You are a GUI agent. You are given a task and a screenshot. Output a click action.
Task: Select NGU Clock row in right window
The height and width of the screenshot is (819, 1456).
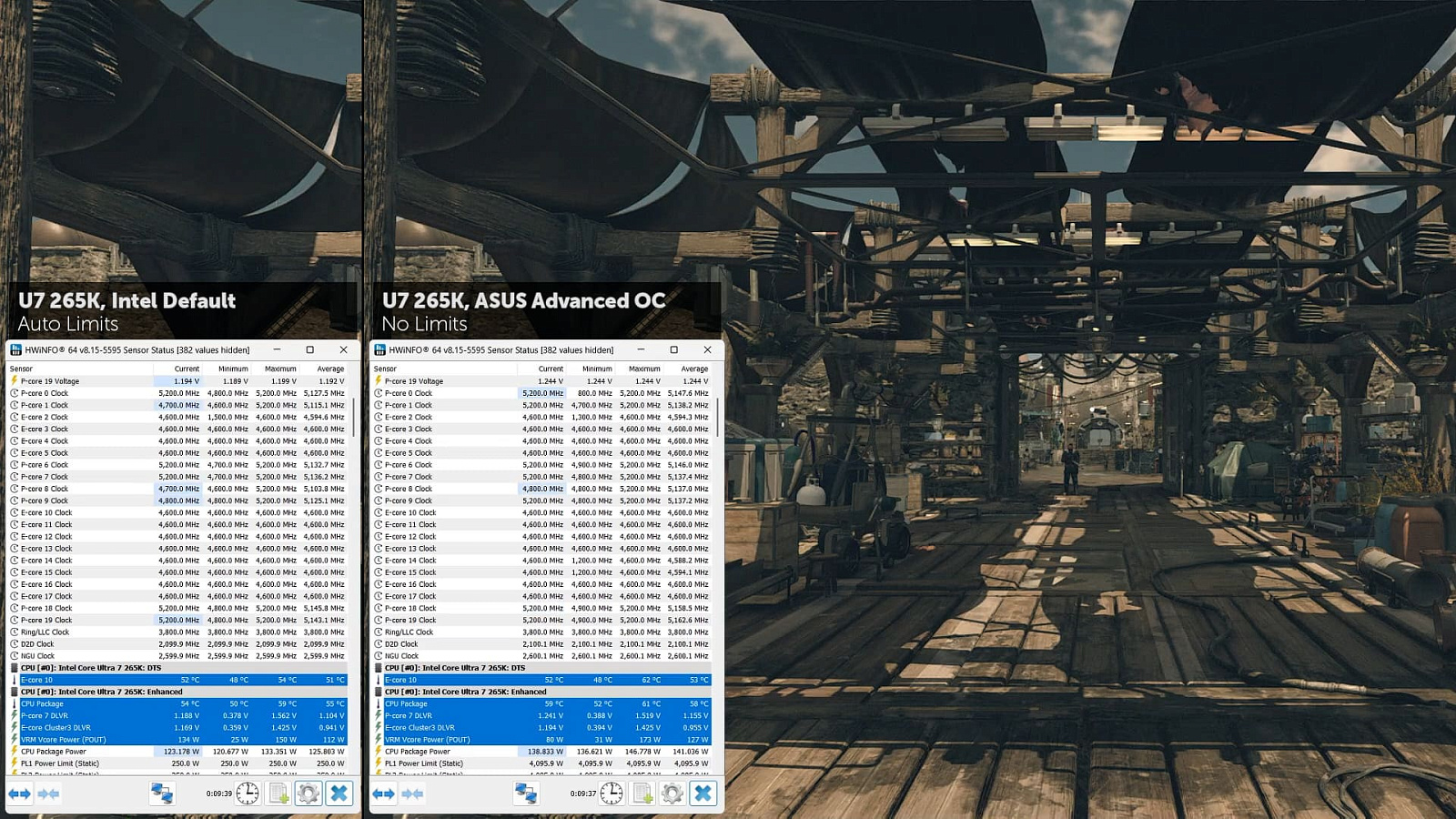[x=541, y=655]
